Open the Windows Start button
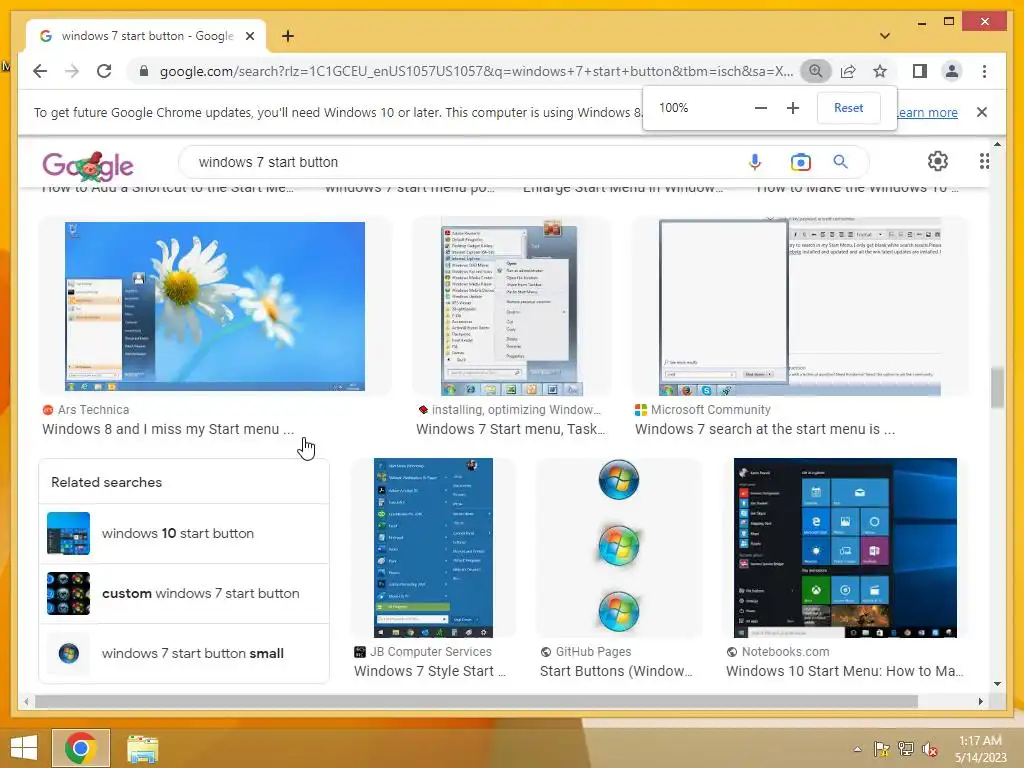Image resolution: width=1024 pixels, height=768 pixels. [24, 748]
